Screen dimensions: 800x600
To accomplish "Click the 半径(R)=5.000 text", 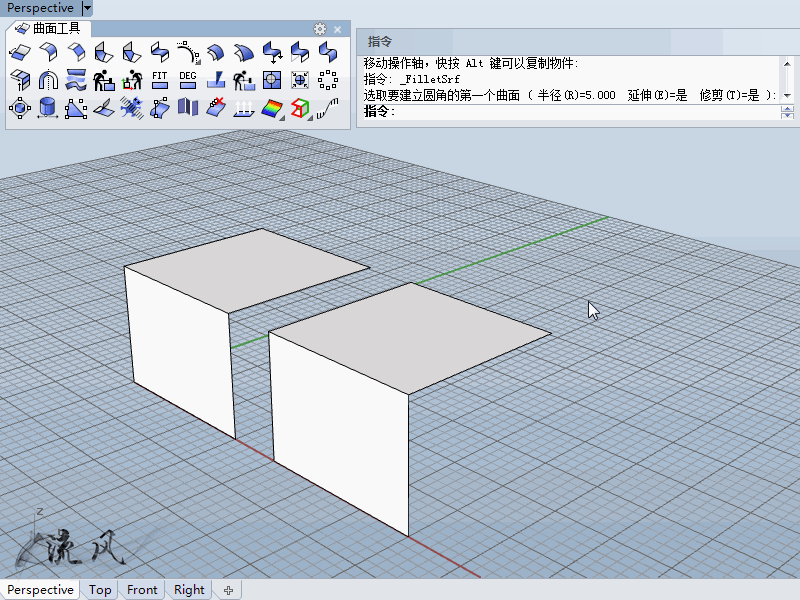I will pyautogui.click(x=577, y=95).
